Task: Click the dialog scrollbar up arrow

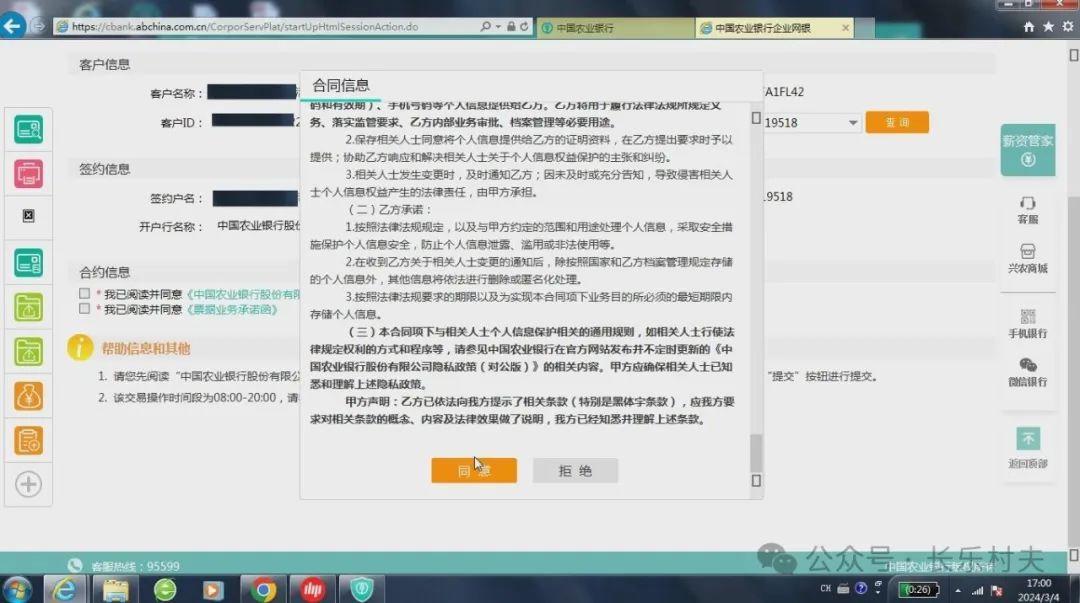Action: click(756, 118)
